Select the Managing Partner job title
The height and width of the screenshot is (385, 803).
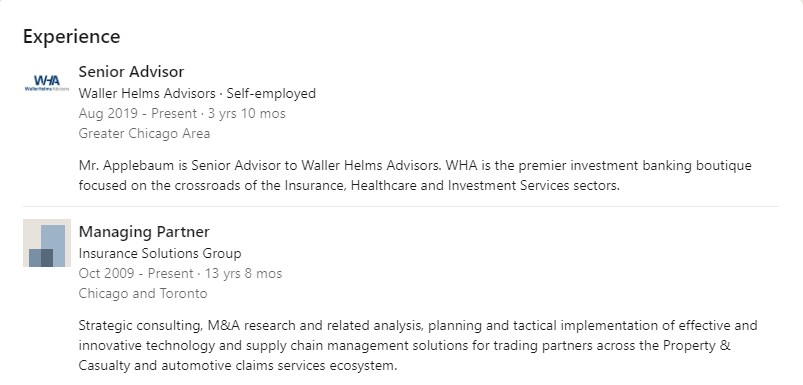tap(144, 231)
